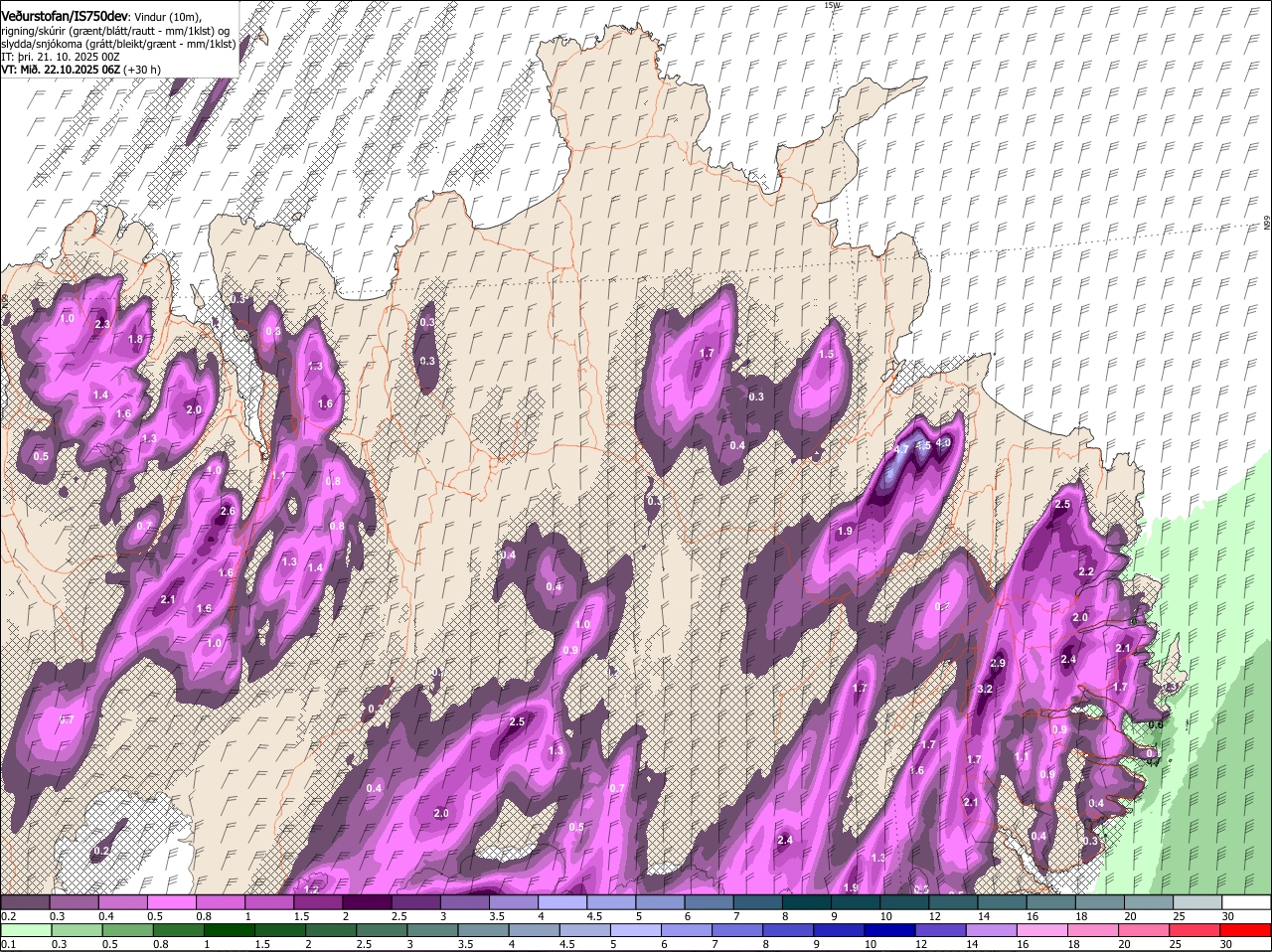
Task: Click the 'slydda/snjókoma (grátt/bleikt/grænt' description line
Action: pyautogui.click(x=118, y=43)
